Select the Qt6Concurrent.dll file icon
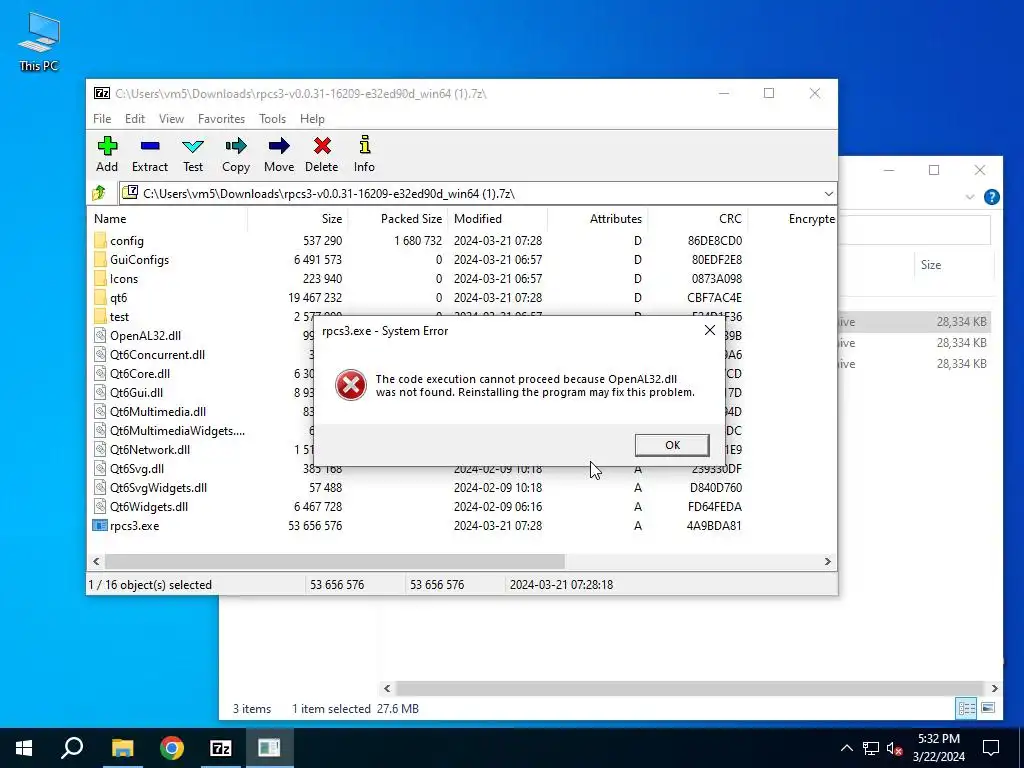The width and height of the screenshot is (1024, 768). click(100, 355)
